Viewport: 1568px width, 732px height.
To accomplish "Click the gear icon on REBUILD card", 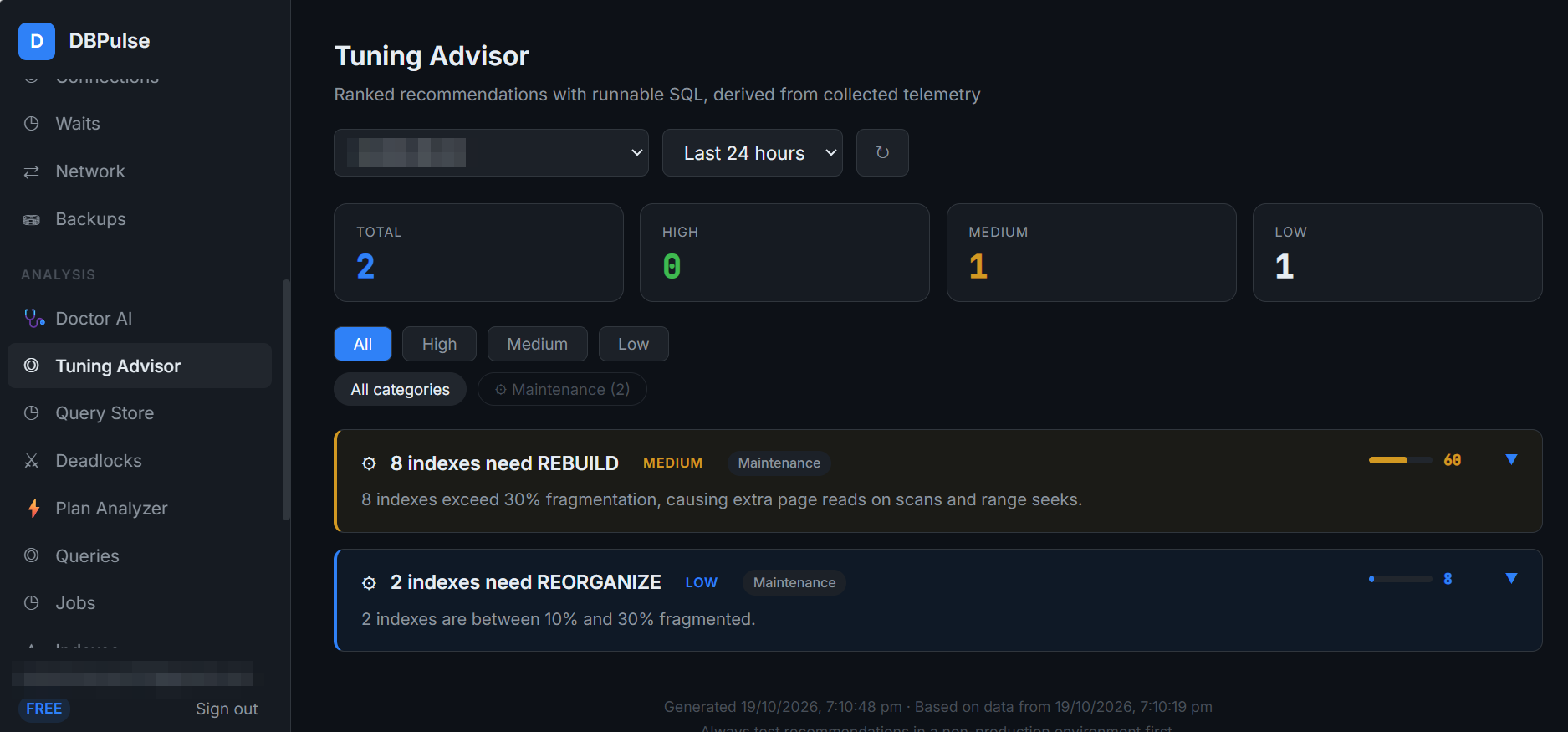I will (x=369, y=463).
